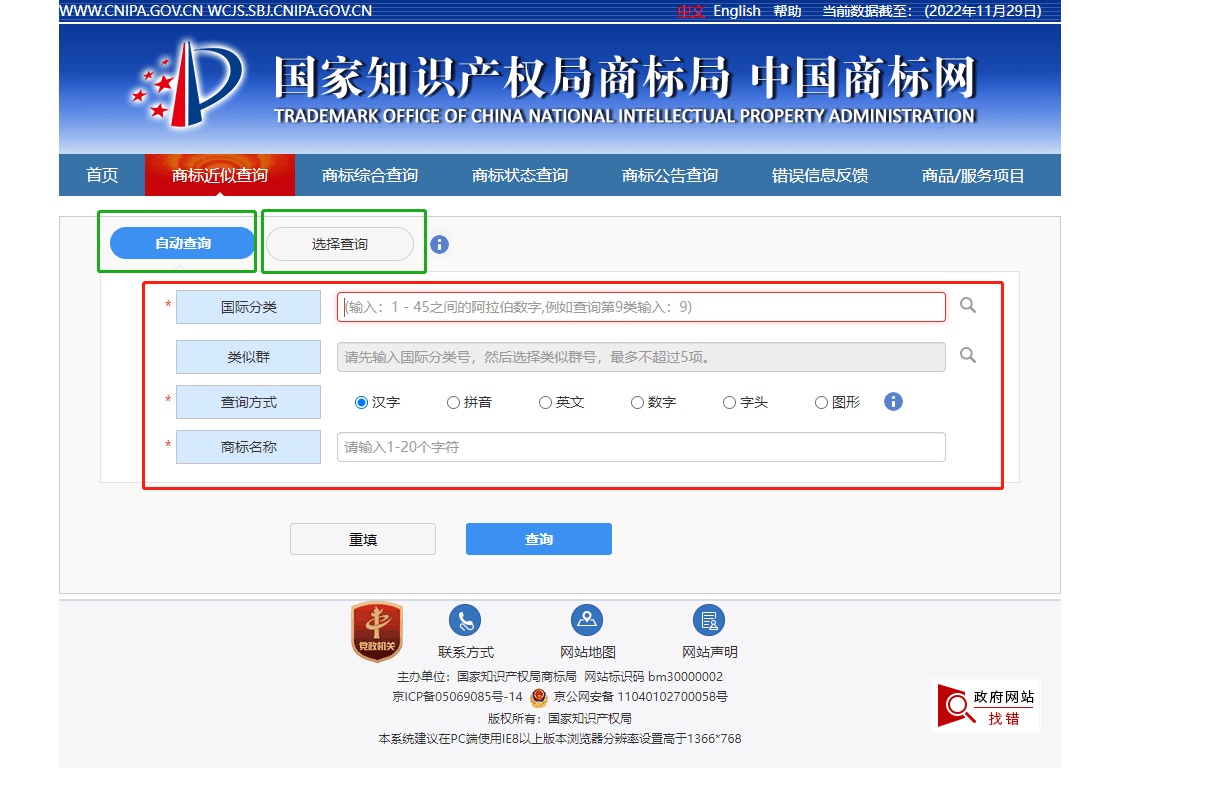Click the 网站声明 document icon

click(x=709, y=620)
